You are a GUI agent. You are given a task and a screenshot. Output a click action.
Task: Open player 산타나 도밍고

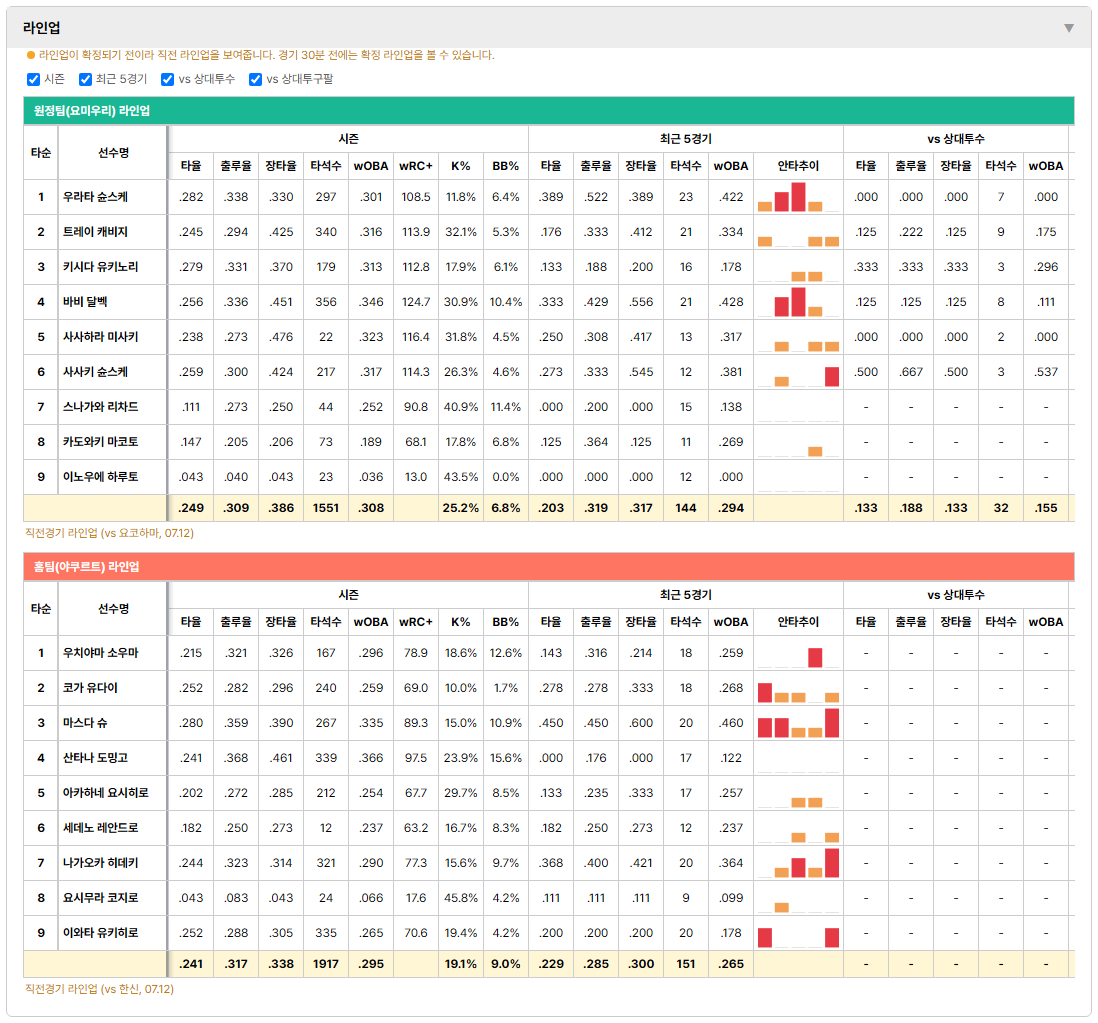pyautogui.click(x=95, y=758)
